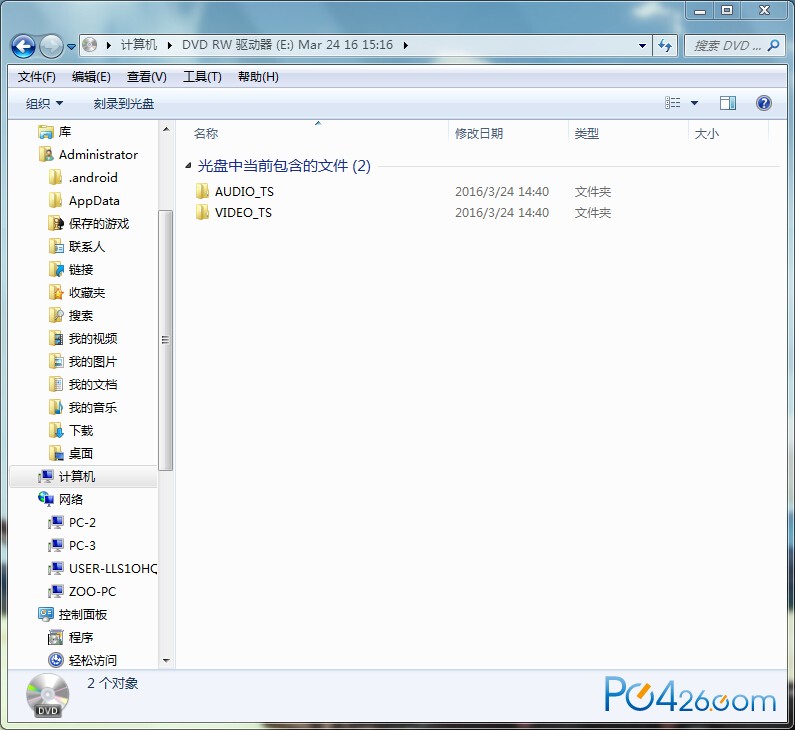Open the address bar history dropdown
The width and height of the screenshot is (795, 730).
[x=642, y=46]
